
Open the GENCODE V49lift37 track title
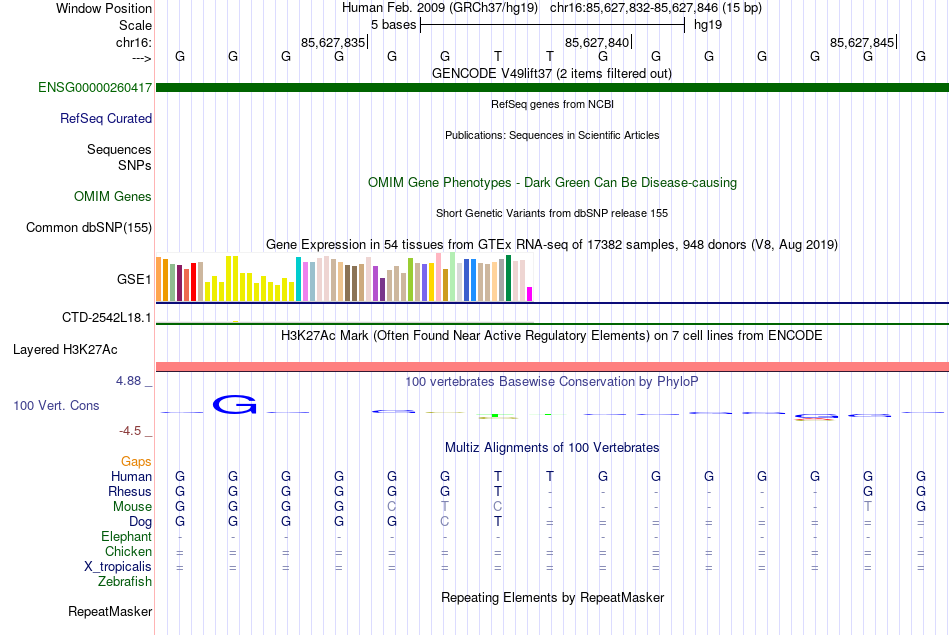pos(552,73)
